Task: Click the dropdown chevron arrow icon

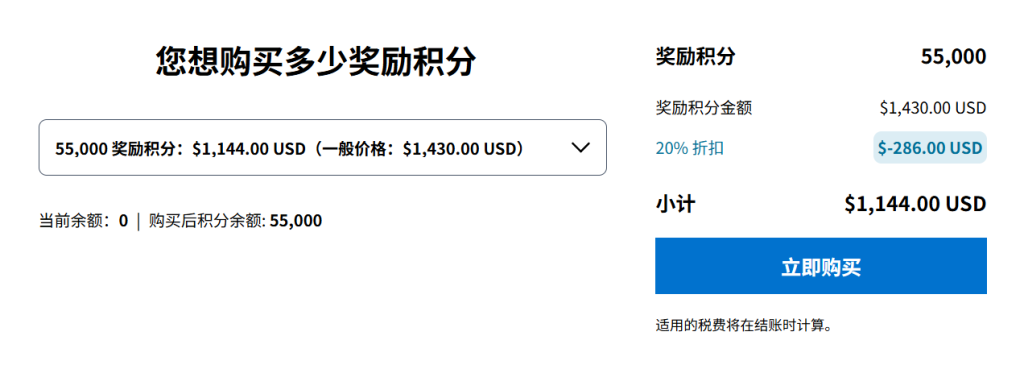Action: pos(581,148)
